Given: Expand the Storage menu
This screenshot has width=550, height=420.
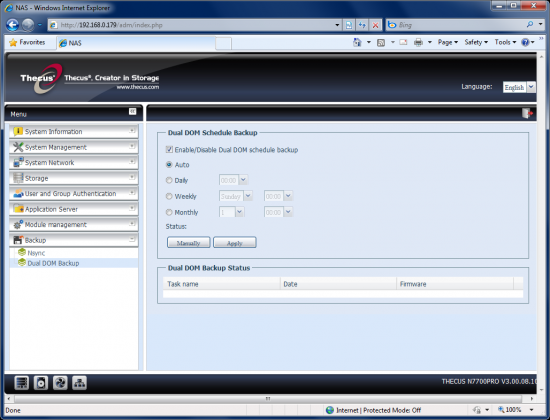Looking at the screenshot, I should tap(74, 178).
